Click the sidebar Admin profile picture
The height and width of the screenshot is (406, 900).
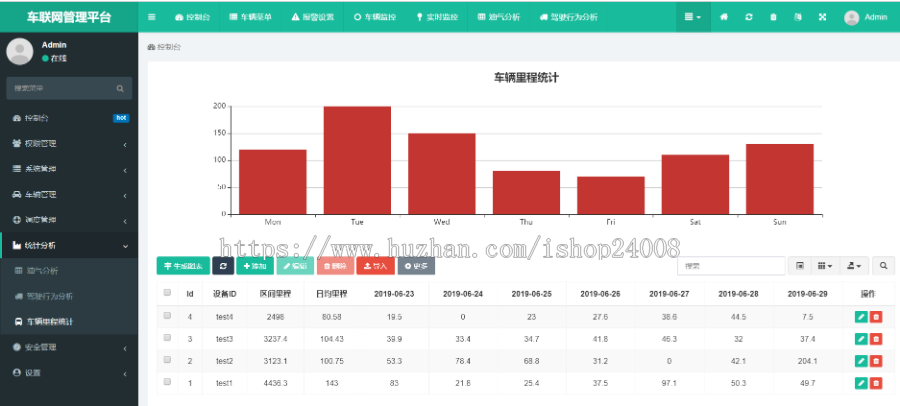pos(20,51)
